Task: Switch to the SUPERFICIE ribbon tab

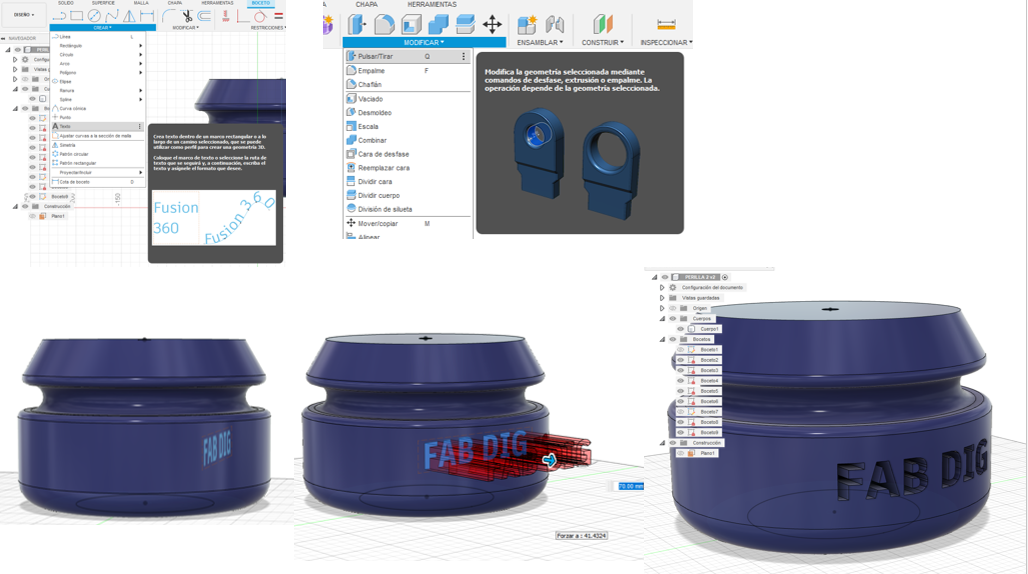Action: [103, 3]
